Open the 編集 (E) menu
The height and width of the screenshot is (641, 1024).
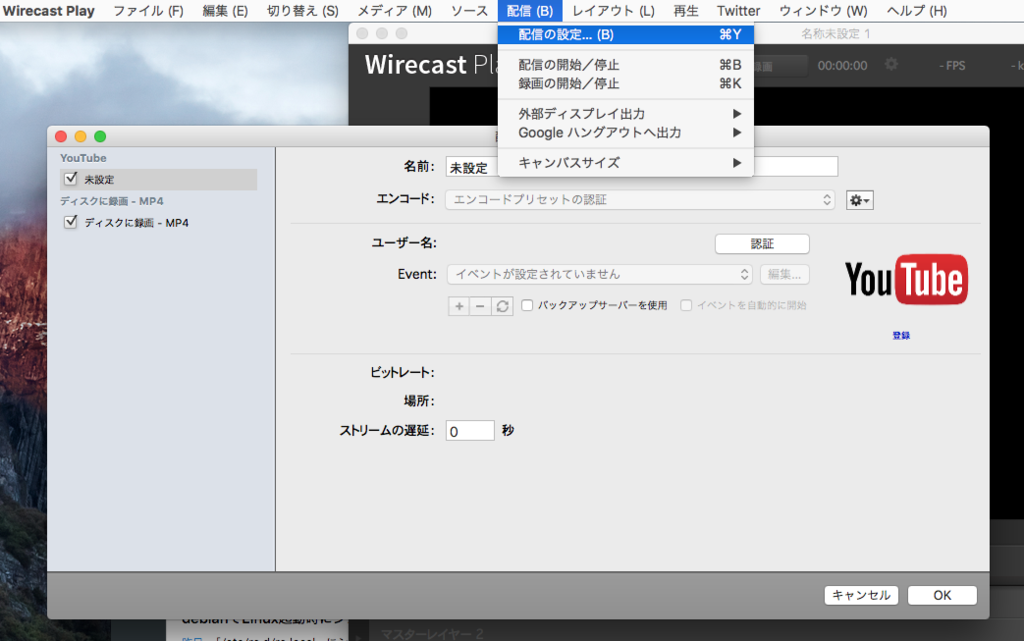point(225,11)
